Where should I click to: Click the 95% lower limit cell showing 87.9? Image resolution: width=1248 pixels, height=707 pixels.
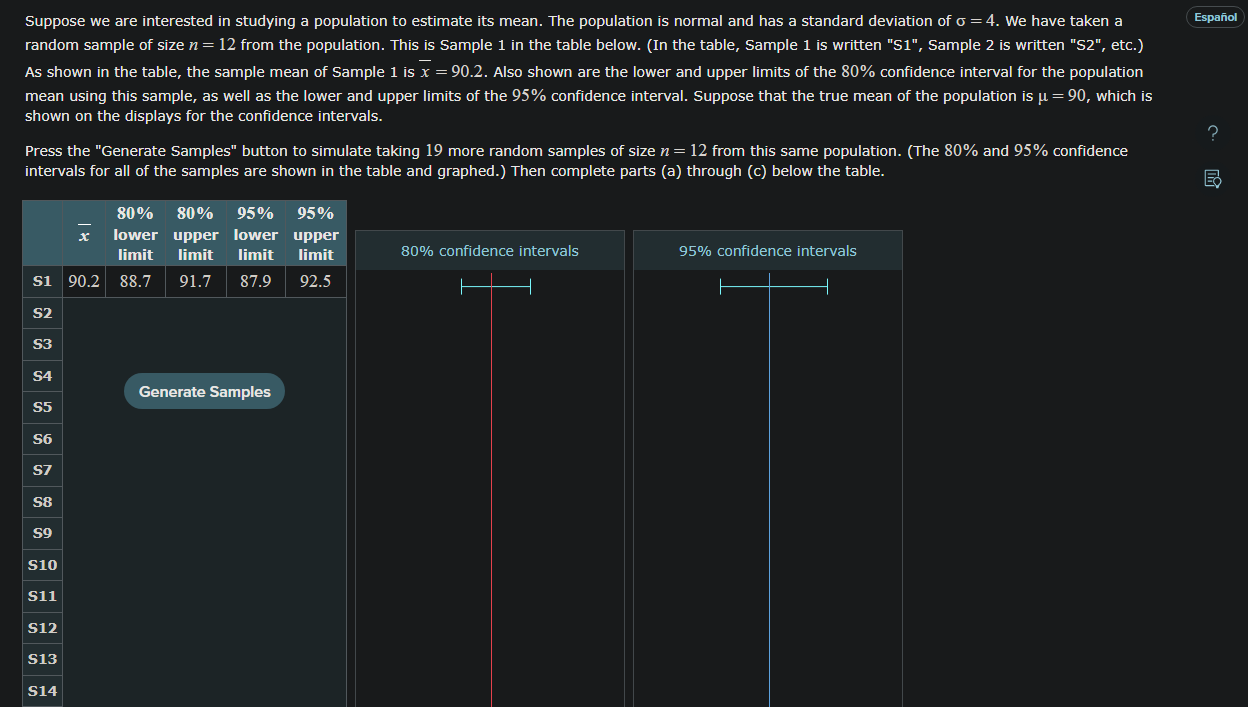[x=255, y=281]
